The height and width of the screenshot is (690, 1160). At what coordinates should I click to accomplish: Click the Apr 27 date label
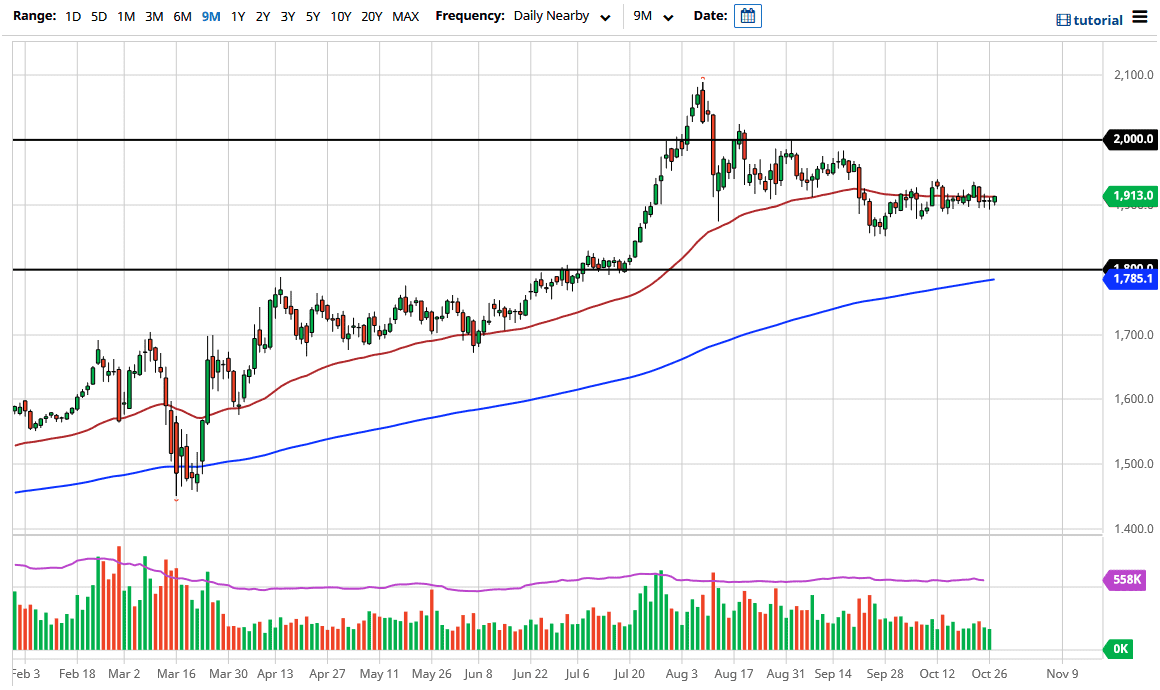click(327, 674)
